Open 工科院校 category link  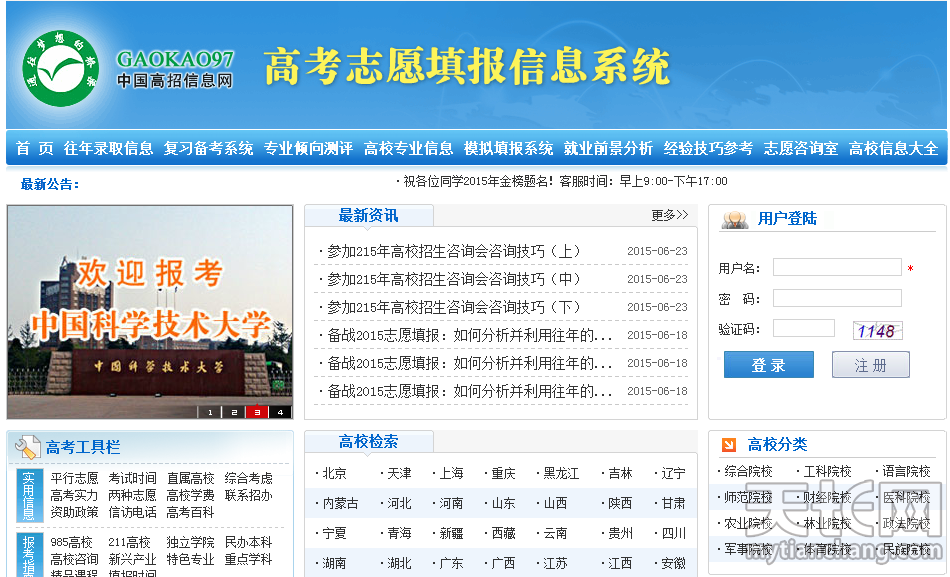tap(828, 472)
